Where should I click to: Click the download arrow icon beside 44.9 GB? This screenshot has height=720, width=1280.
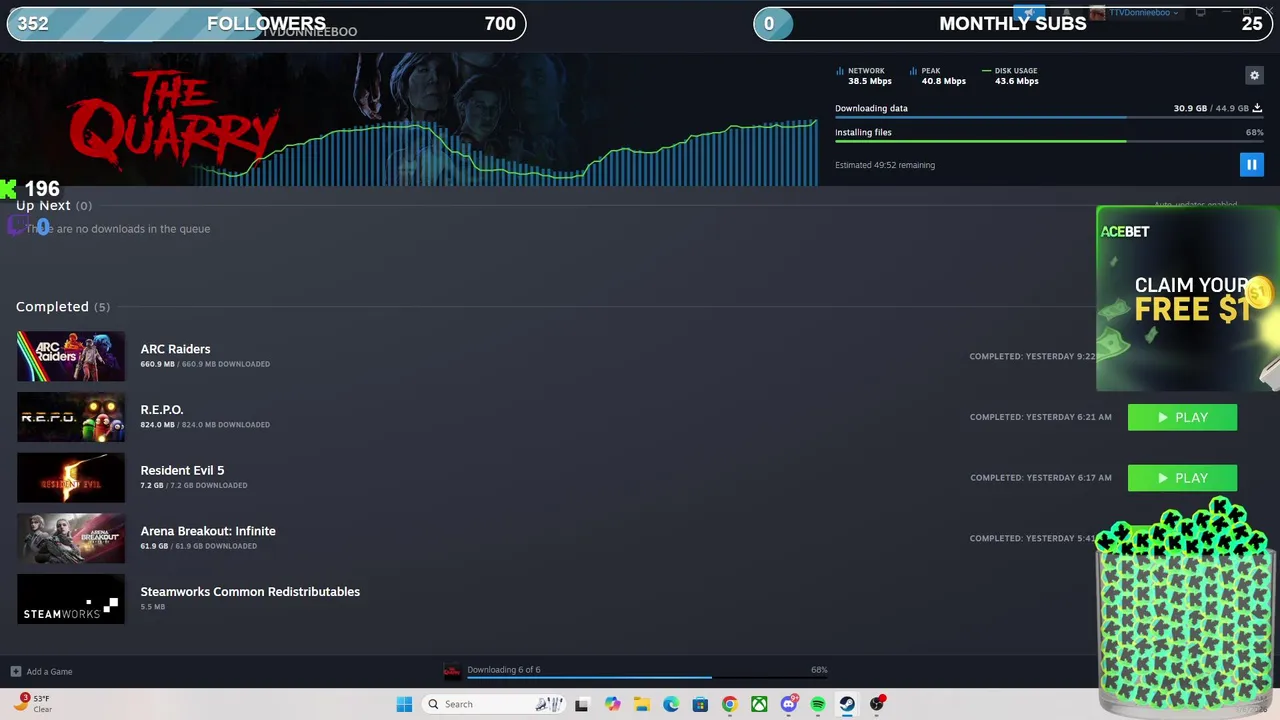click(x=1257, y=108)
